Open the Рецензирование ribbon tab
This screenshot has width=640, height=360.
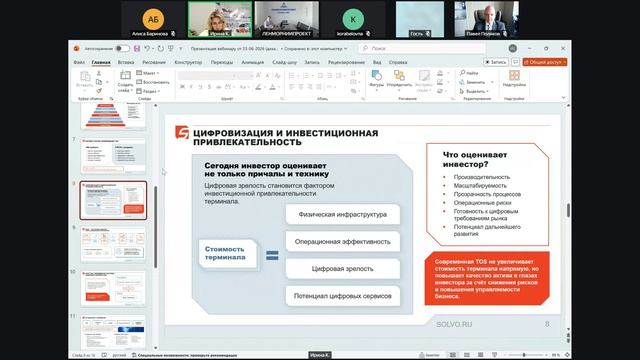346,62
